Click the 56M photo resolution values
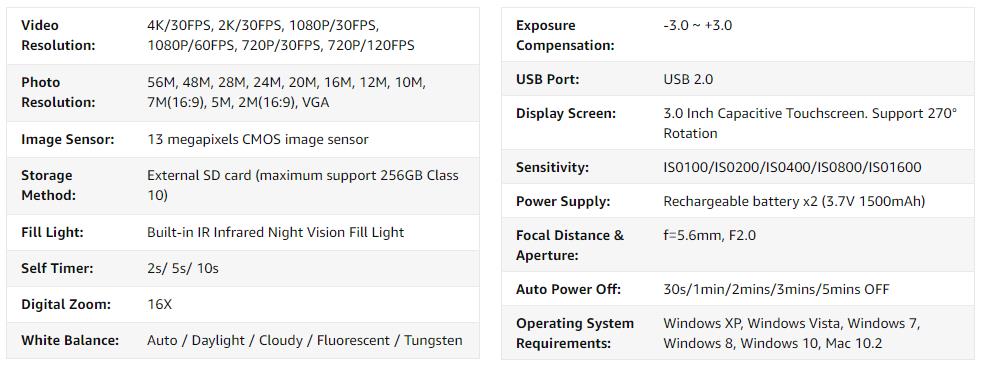The image size is (991, 373). [286, 92]
